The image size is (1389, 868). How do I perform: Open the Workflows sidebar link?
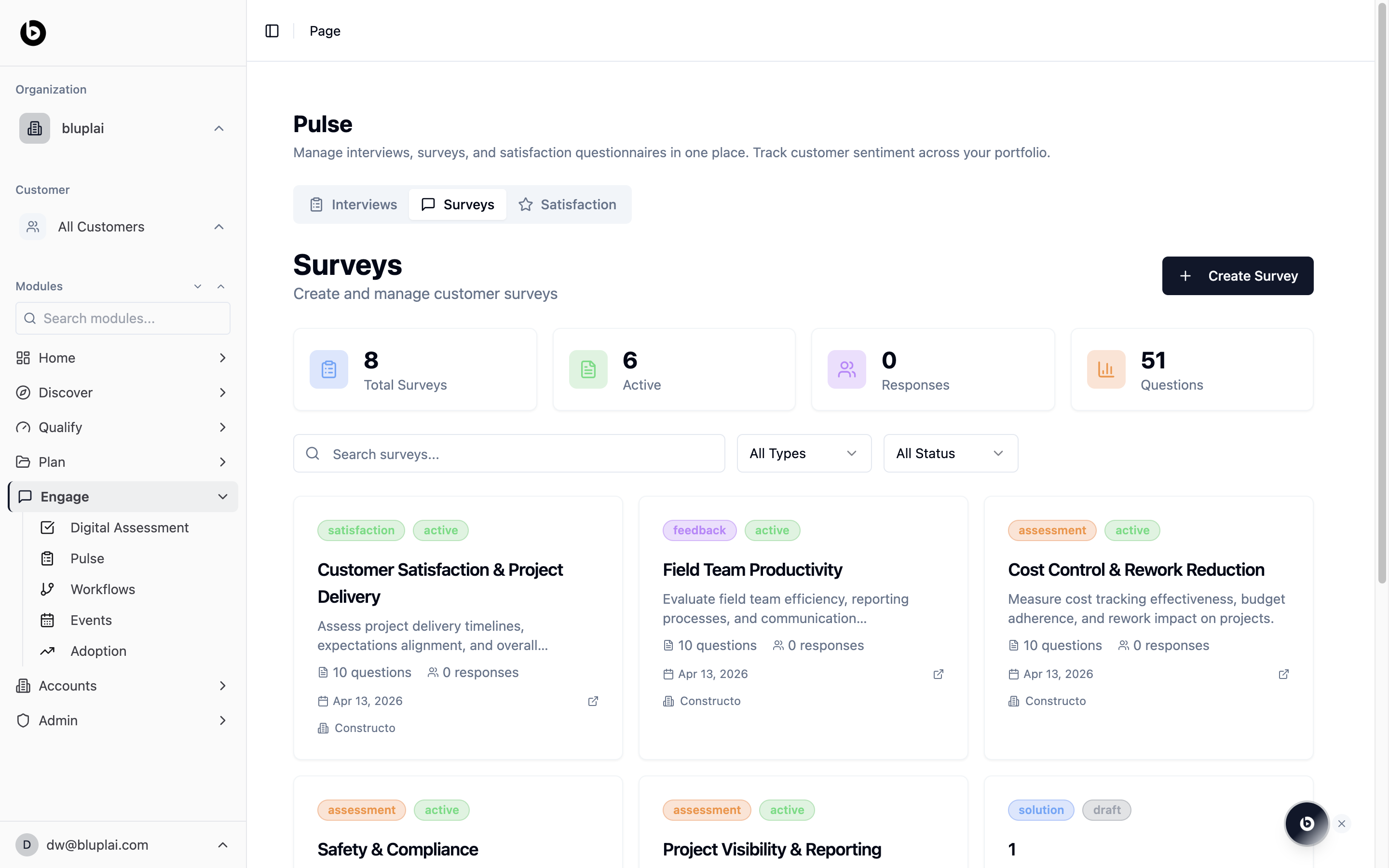(103, 589)
